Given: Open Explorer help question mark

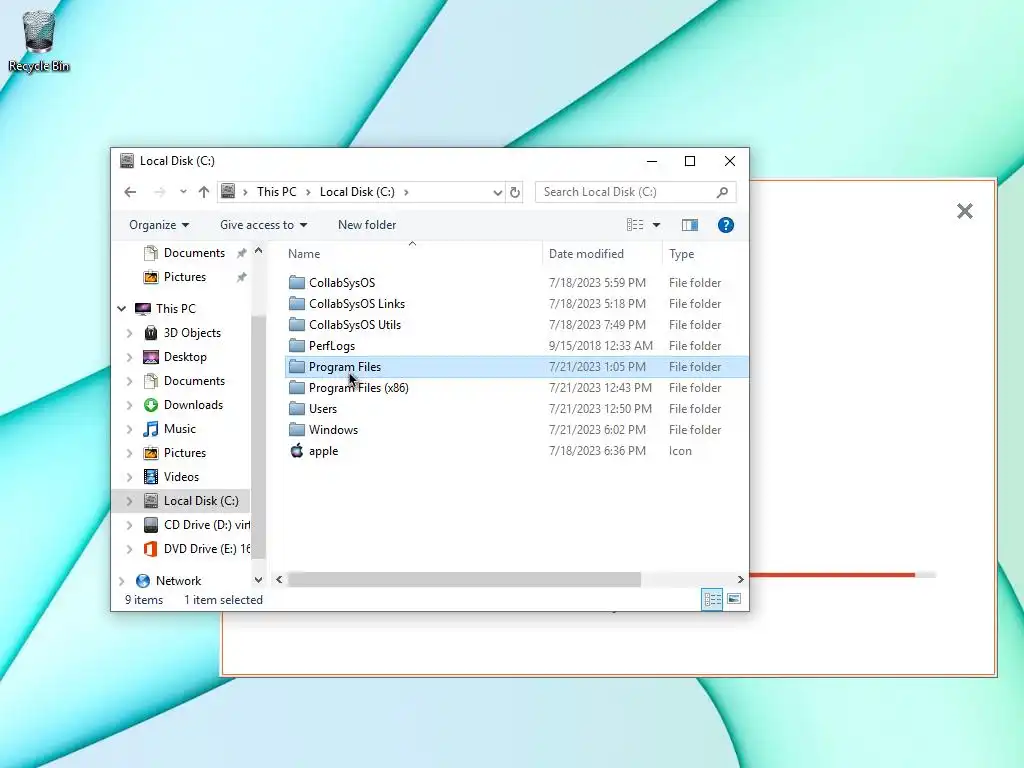Looking at the screenshot, I should [x=726, y=225].
